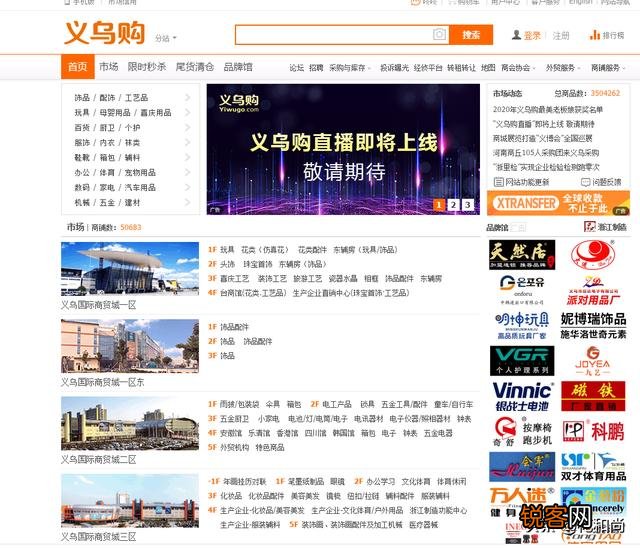640x548 pixels.
Task: Open the VGR personal care brand logo
Action: pos(522,361)
